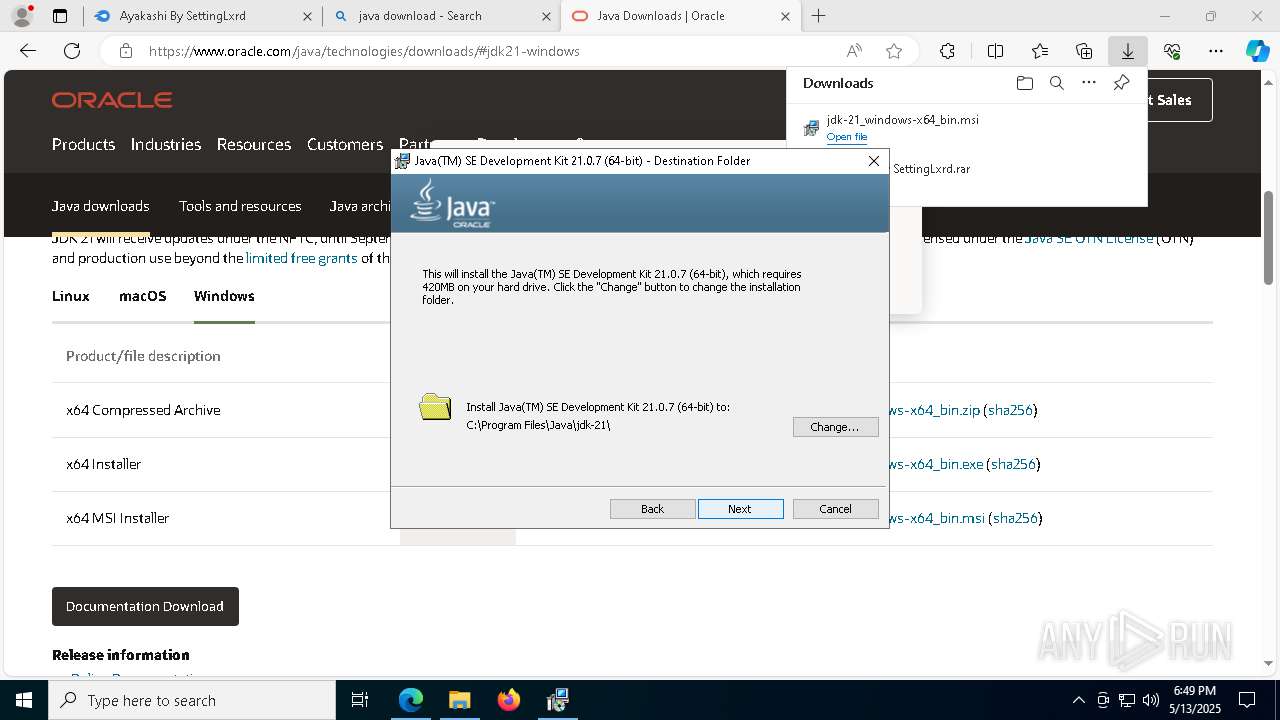Viewport: 1280px width, 720px height.
Task: Close the Java SE installer dialog
Action: pos(873,161)
